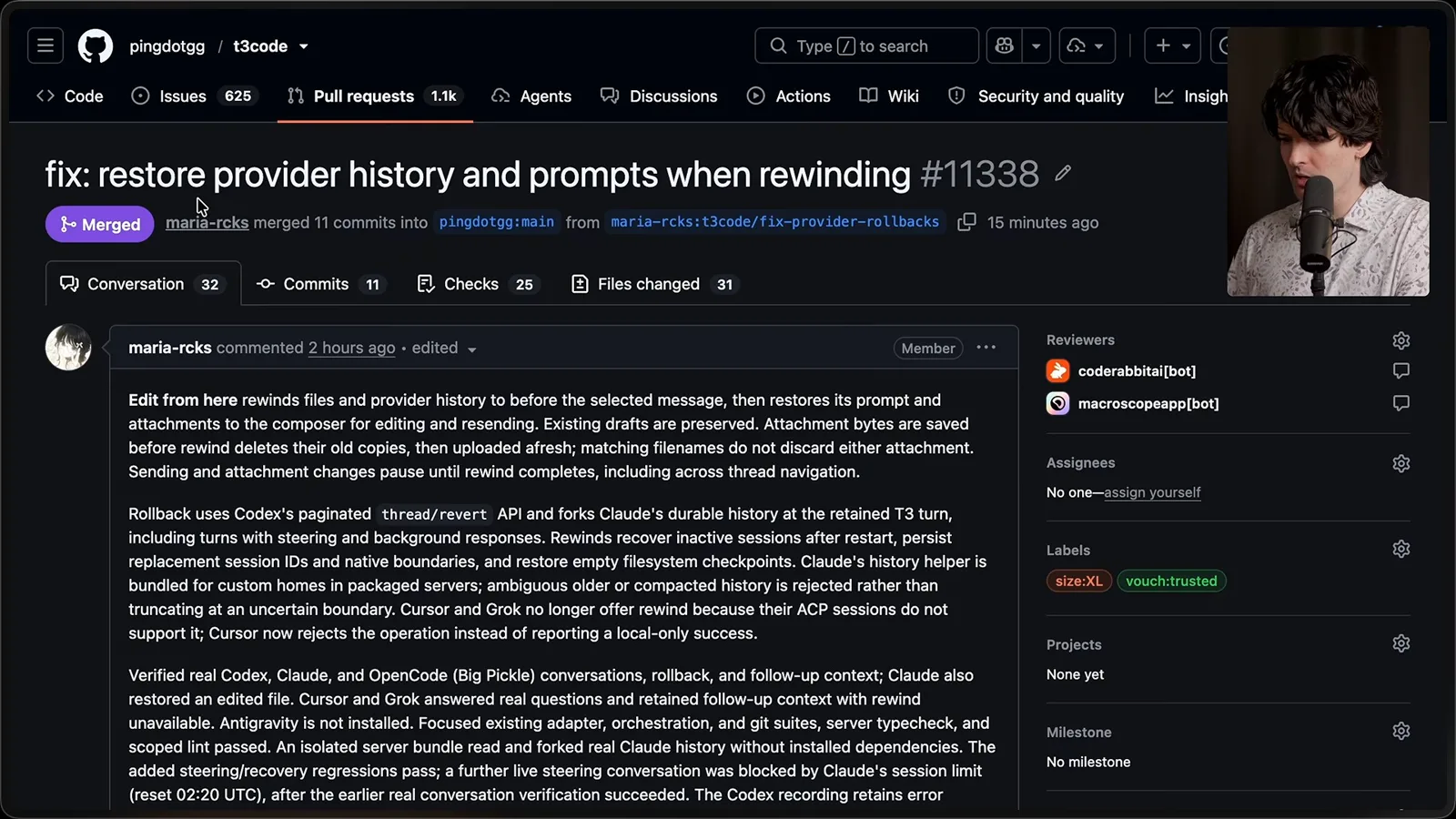Open Milestone settings gear
The height and width of the screenshot is (819, 1456).
coord(1401,731)
